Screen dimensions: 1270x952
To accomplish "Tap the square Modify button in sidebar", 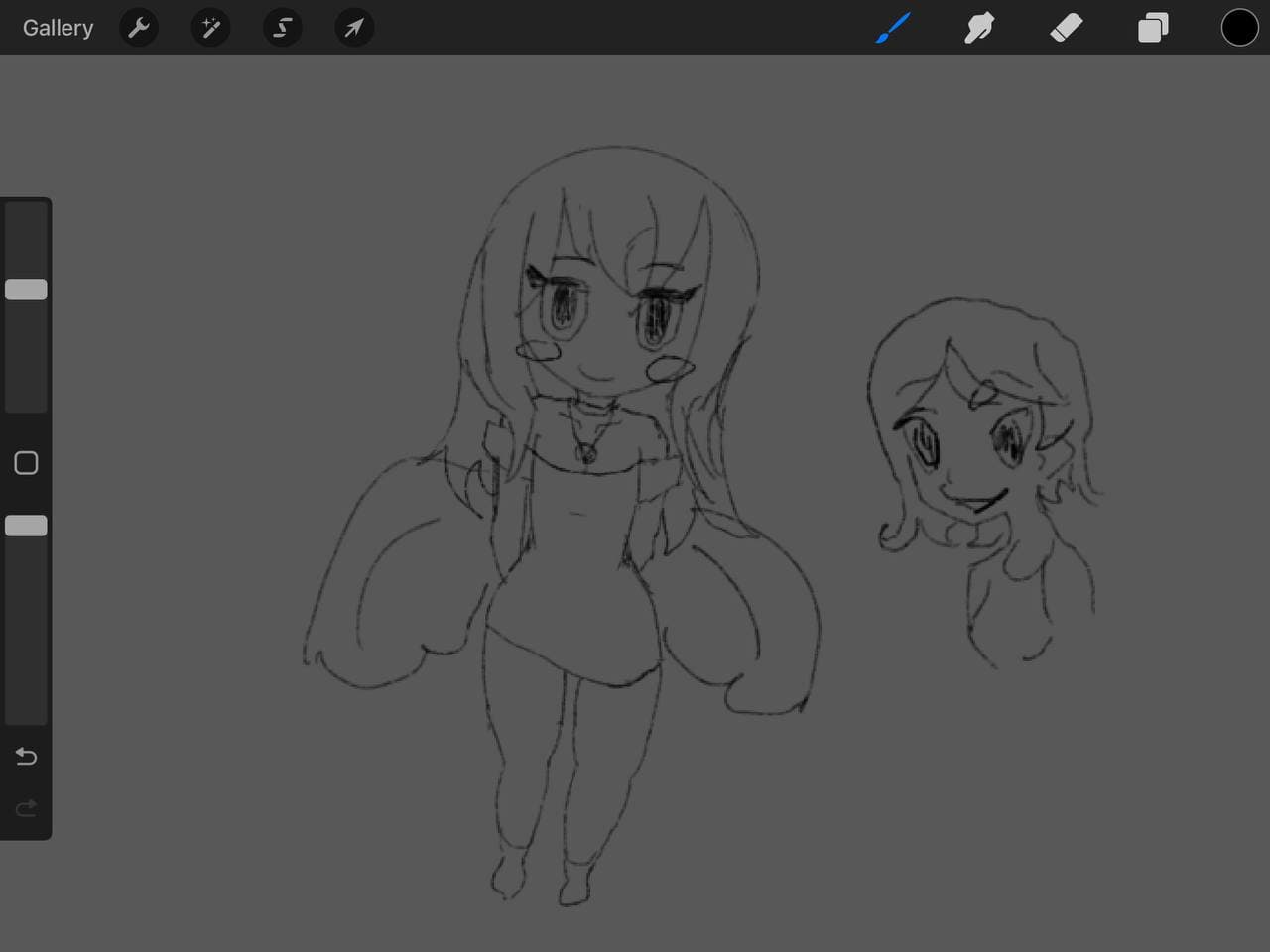I will pyautogui.click(x=26, y=463).
